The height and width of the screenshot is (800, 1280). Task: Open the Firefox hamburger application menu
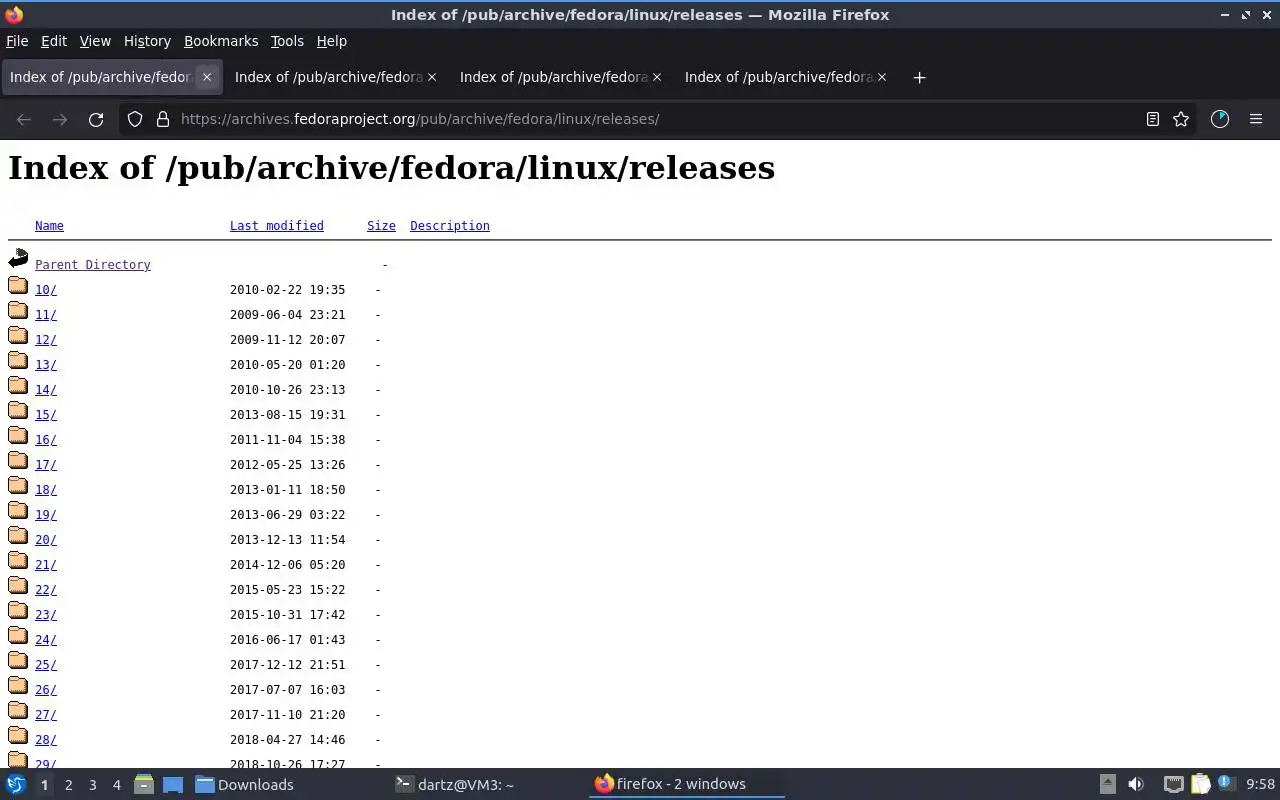coord(1256,119)
